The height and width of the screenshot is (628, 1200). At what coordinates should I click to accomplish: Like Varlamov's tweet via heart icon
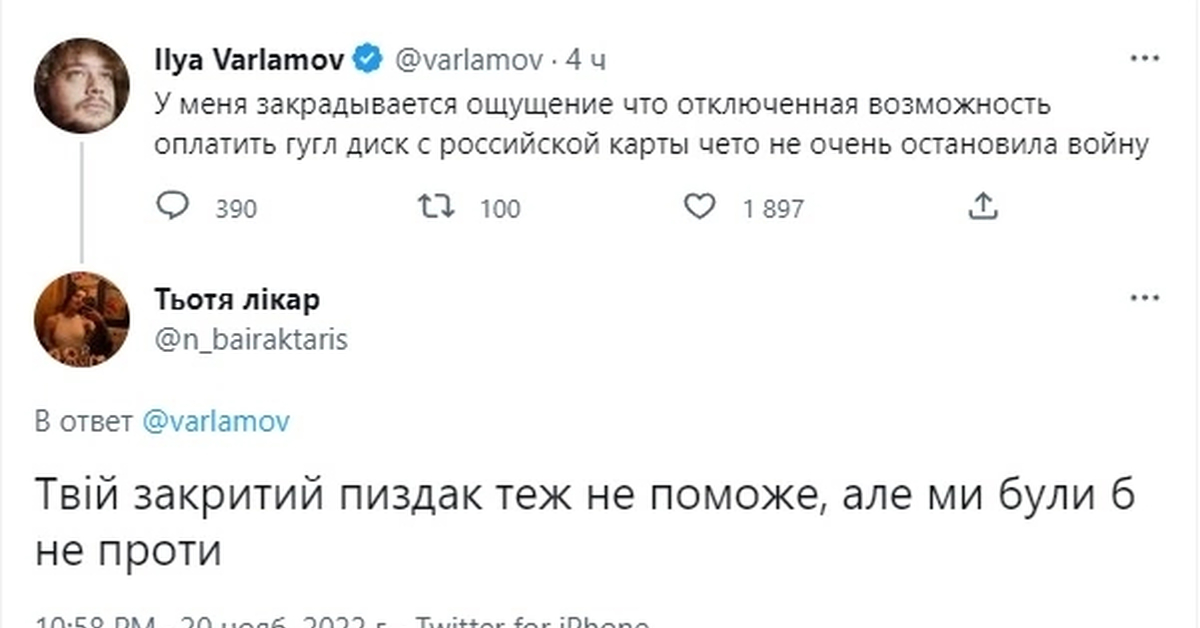tap(700, 206)
